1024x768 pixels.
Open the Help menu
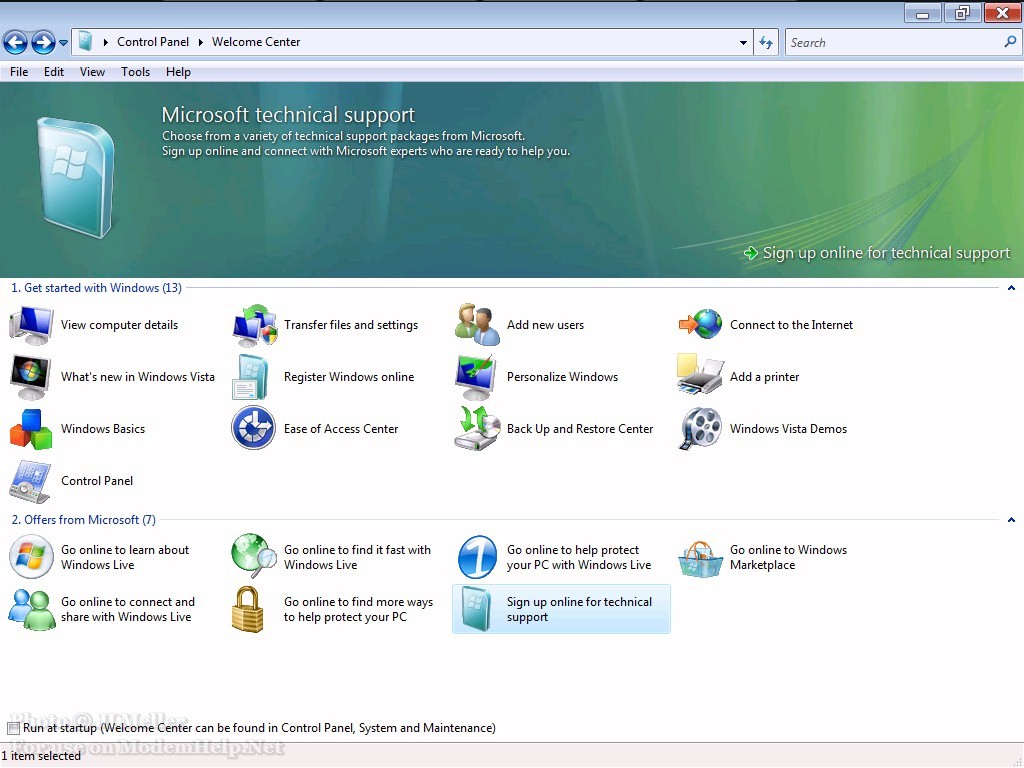[x=178, y=72]
